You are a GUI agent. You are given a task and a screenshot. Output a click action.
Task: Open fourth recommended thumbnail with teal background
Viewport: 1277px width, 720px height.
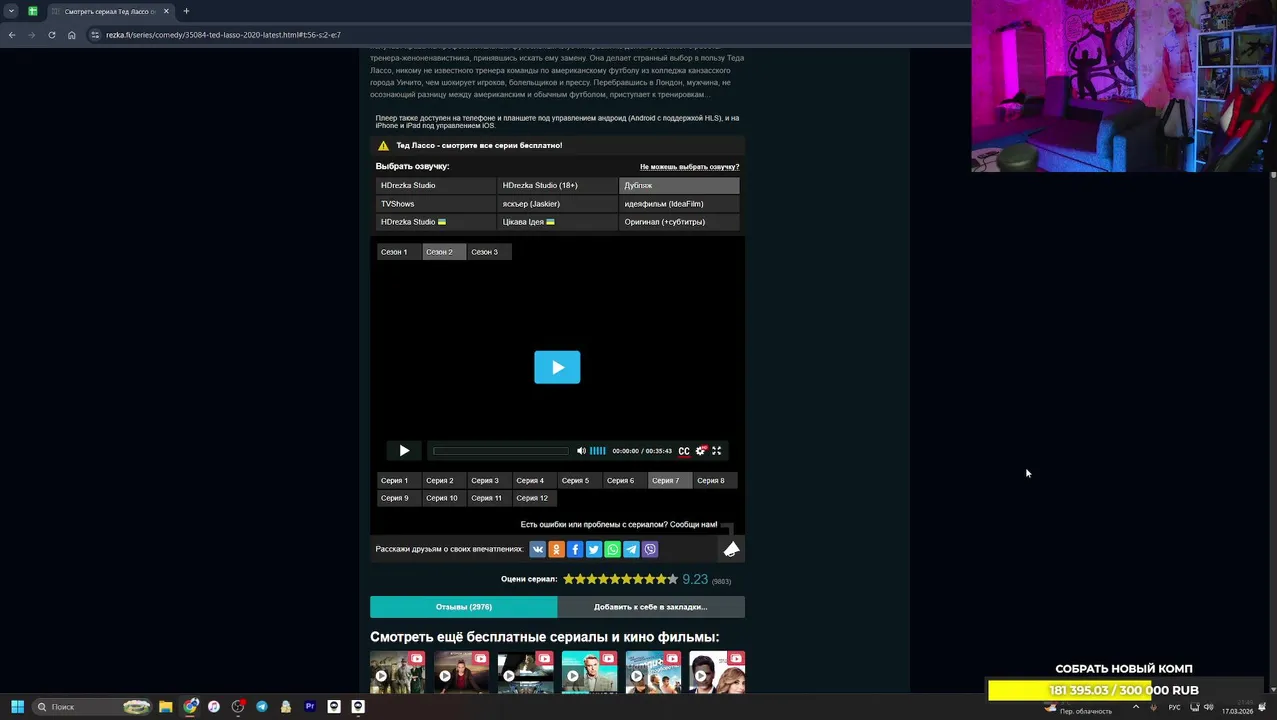click(x=589, y=672)
